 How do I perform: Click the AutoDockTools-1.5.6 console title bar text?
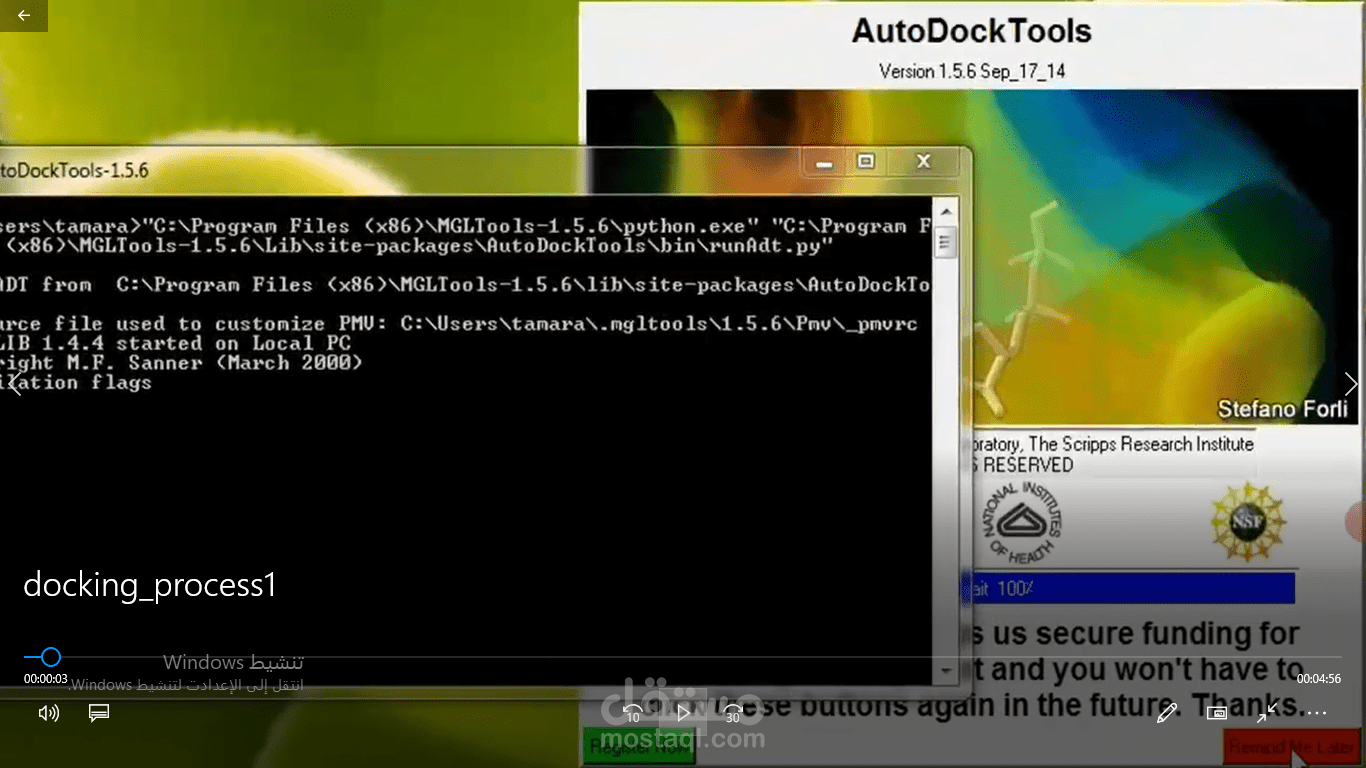tap(74, 170)
